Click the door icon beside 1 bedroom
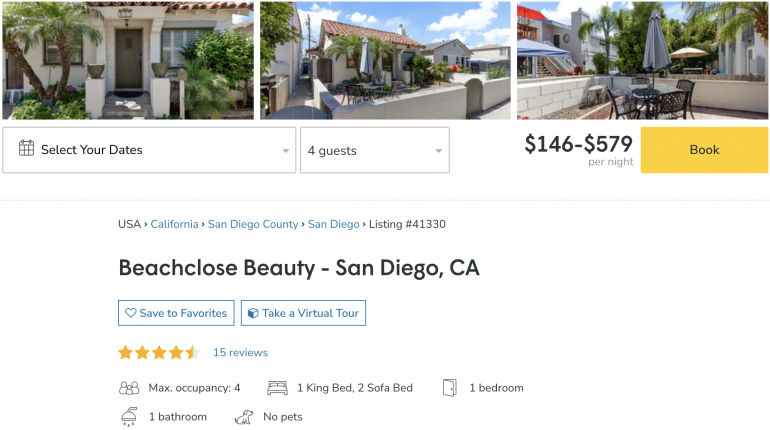This screenshot has width=770, height=430. click(450, 388)
